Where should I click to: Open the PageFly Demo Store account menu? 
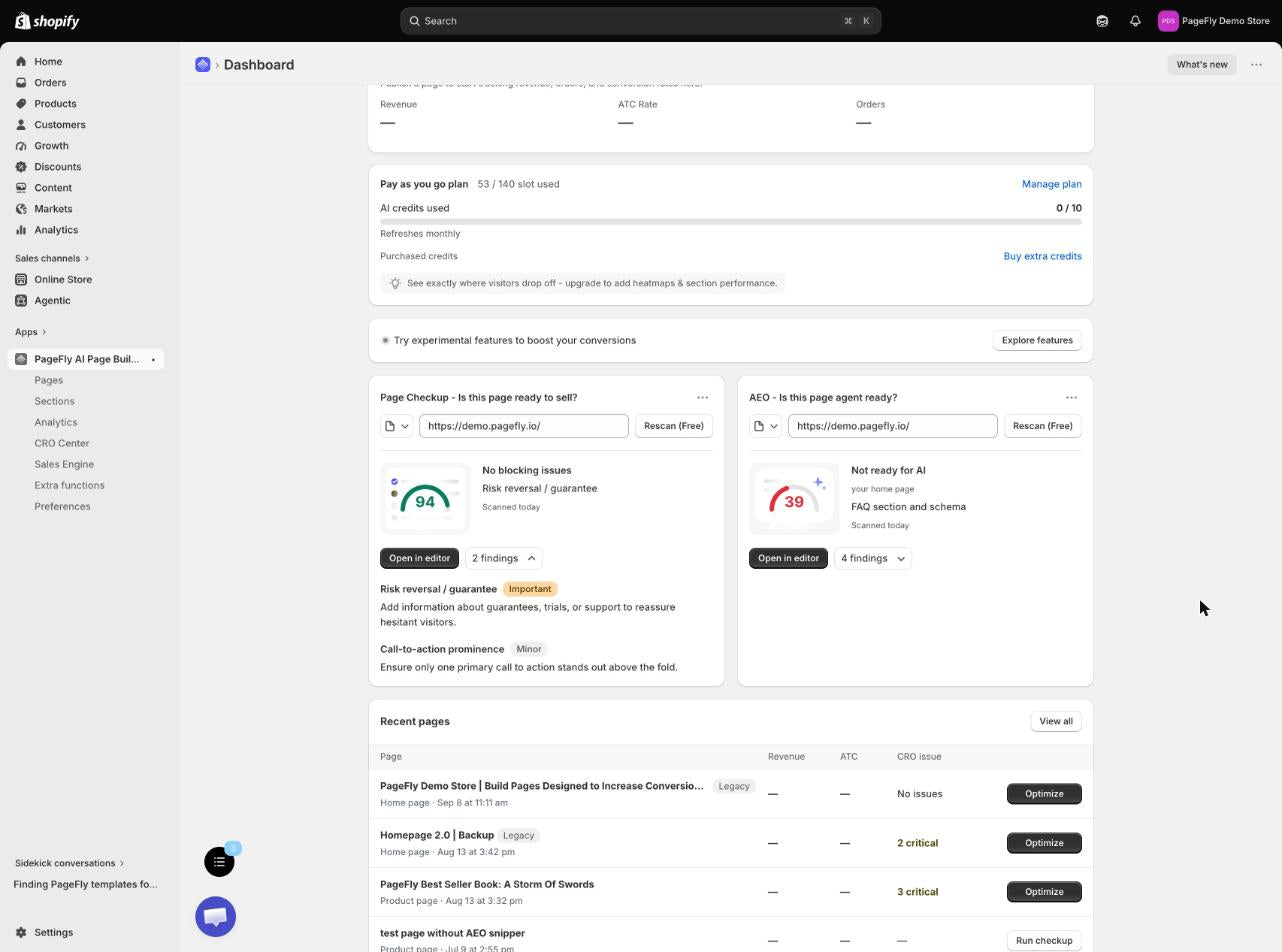click(x=1214, y=21)
